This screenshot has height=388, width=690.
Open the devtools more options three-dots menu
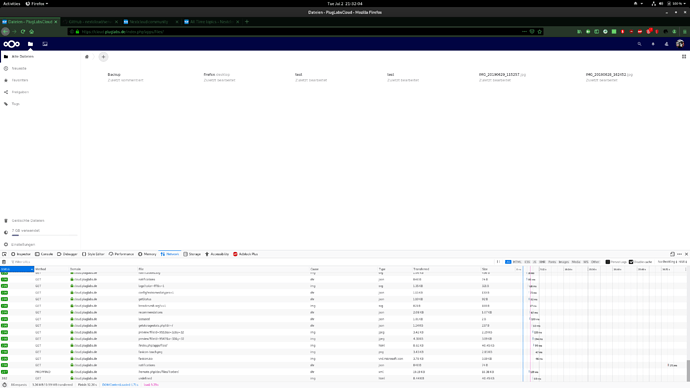(x=679, y=254)
